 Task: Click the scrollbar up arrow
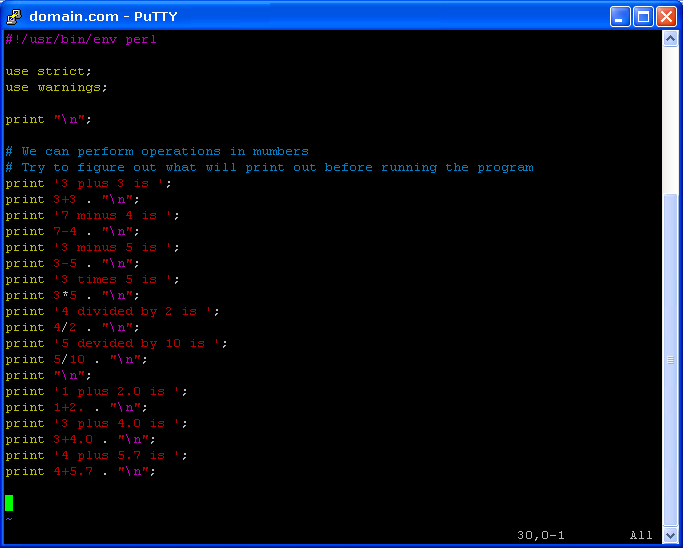(670, 39)
